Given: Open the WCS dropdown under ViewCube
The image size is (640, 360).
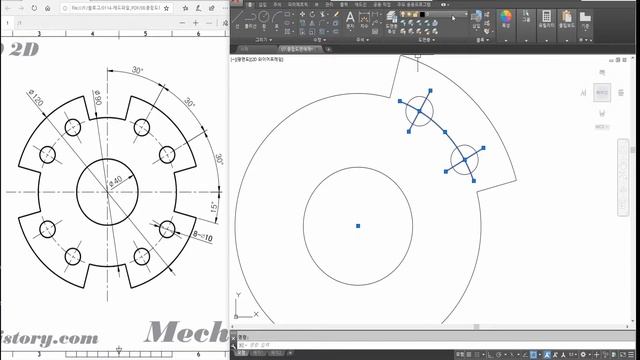Looking at the screenshot, I should (x=602, y=127).
